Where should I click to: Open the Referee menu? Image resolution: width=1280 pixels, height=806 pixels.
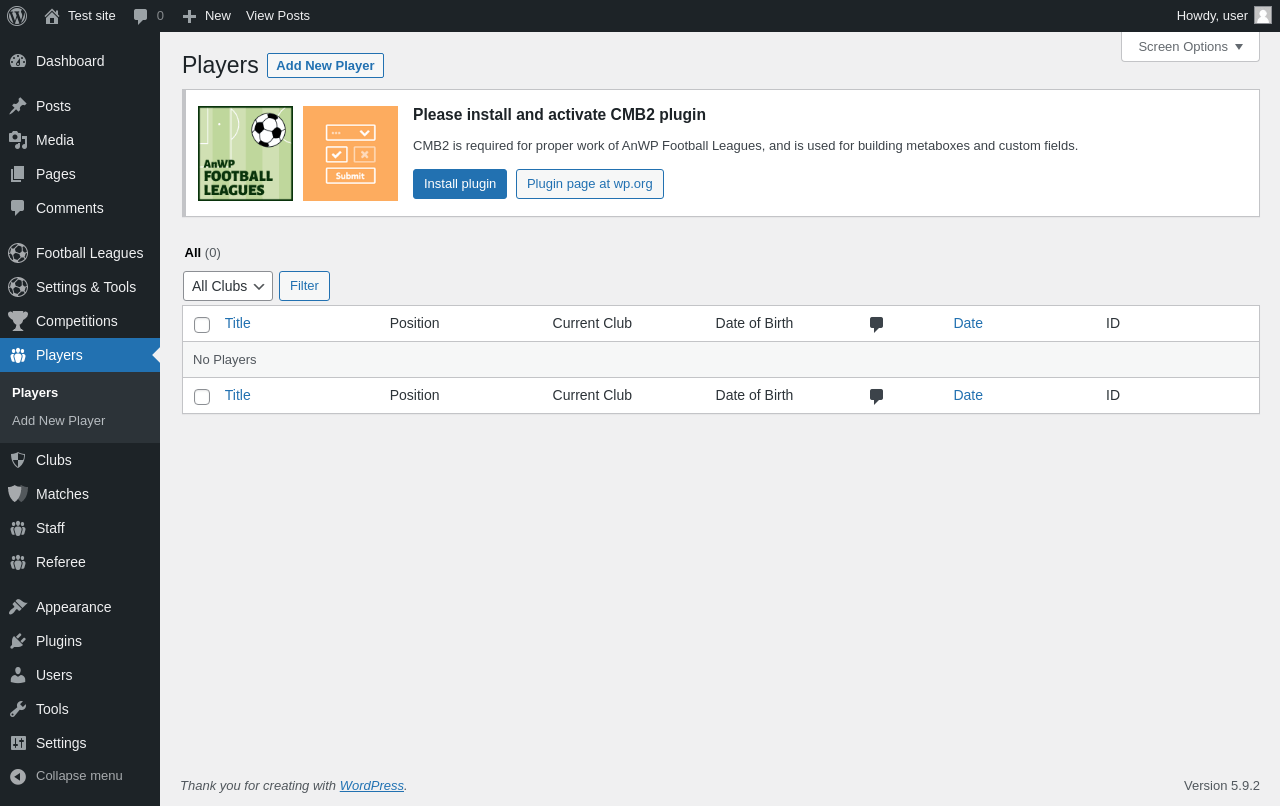[x=80, y=562]
